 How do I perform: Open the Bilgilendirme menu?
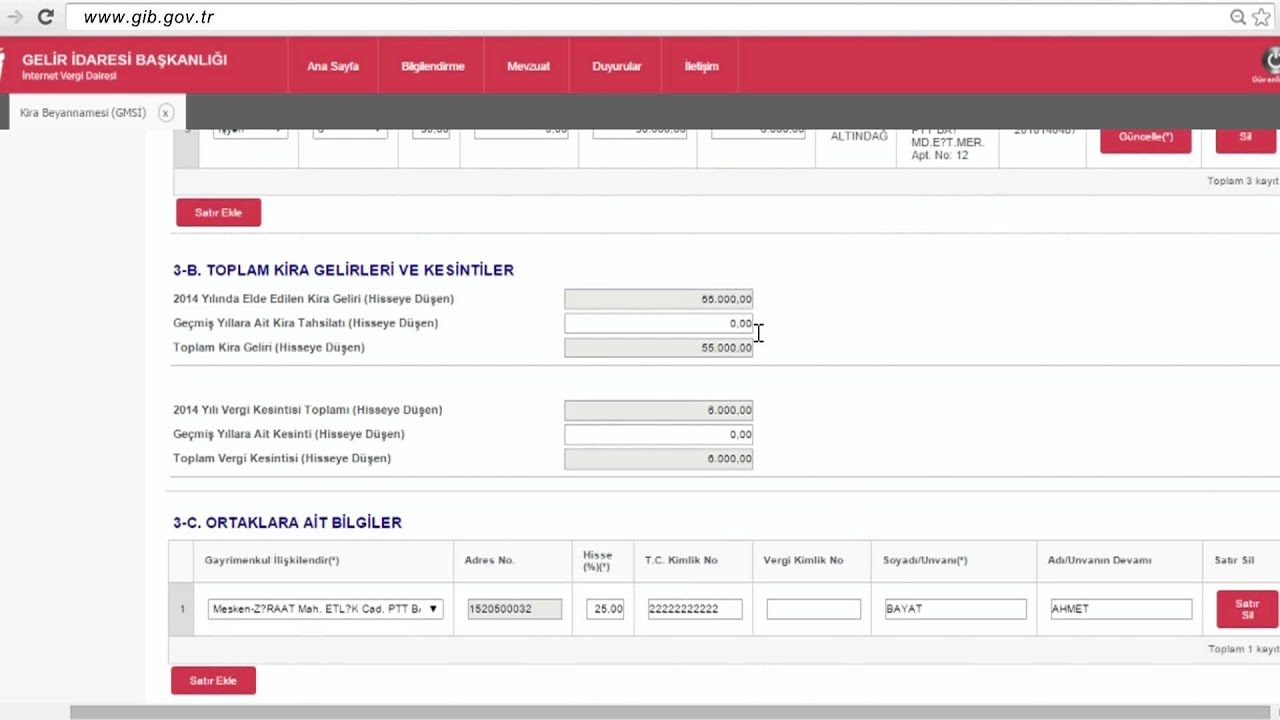tap(432, 66)
